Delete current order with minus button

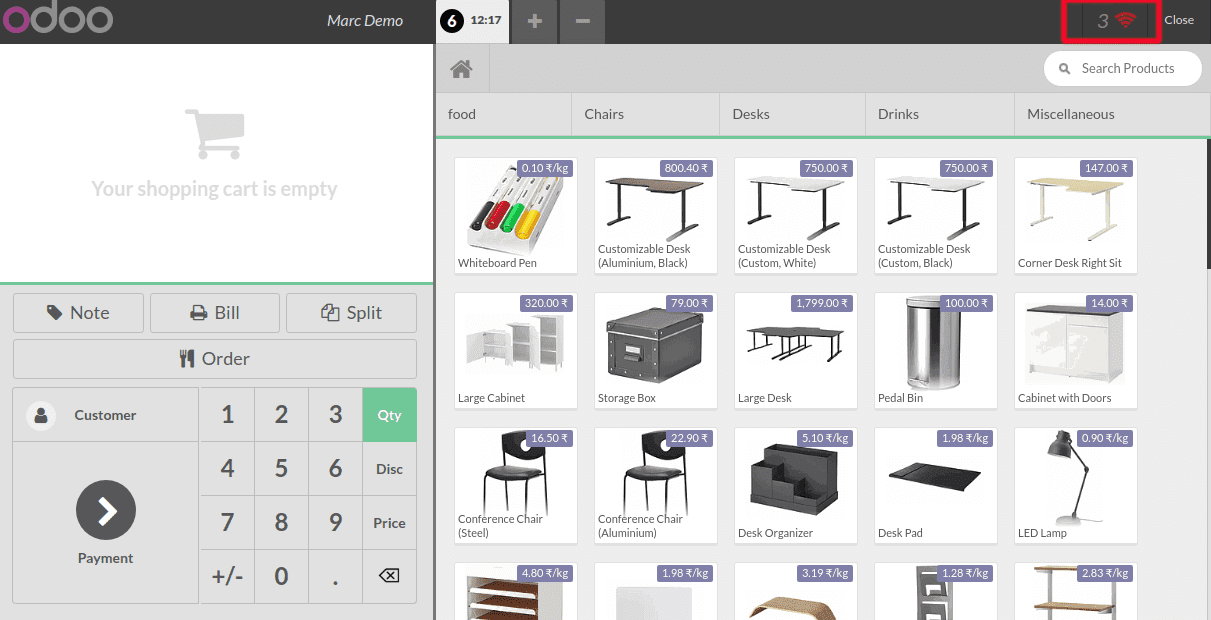click(583, 20)
